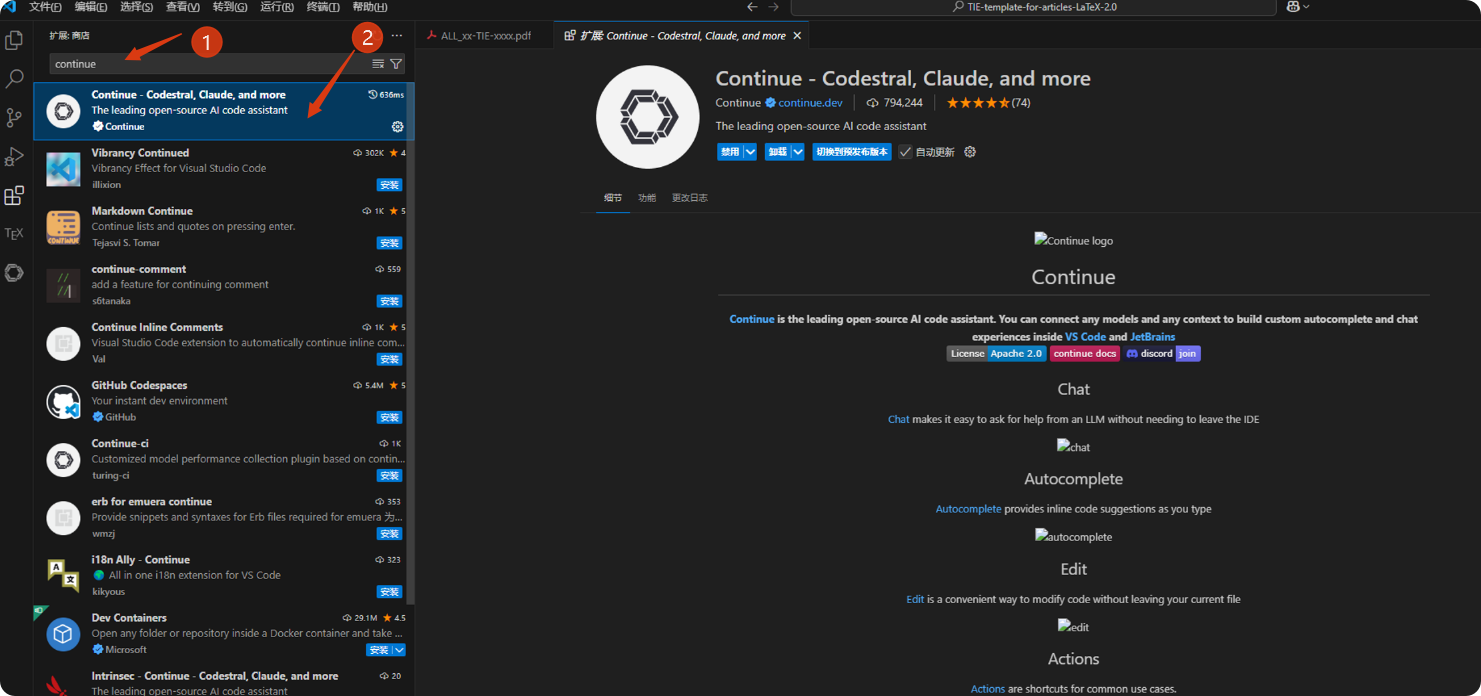This screenshot has width=1481, height=696.
Task: Close the Continue extension editor tab
Action: [x=797, y=36]
